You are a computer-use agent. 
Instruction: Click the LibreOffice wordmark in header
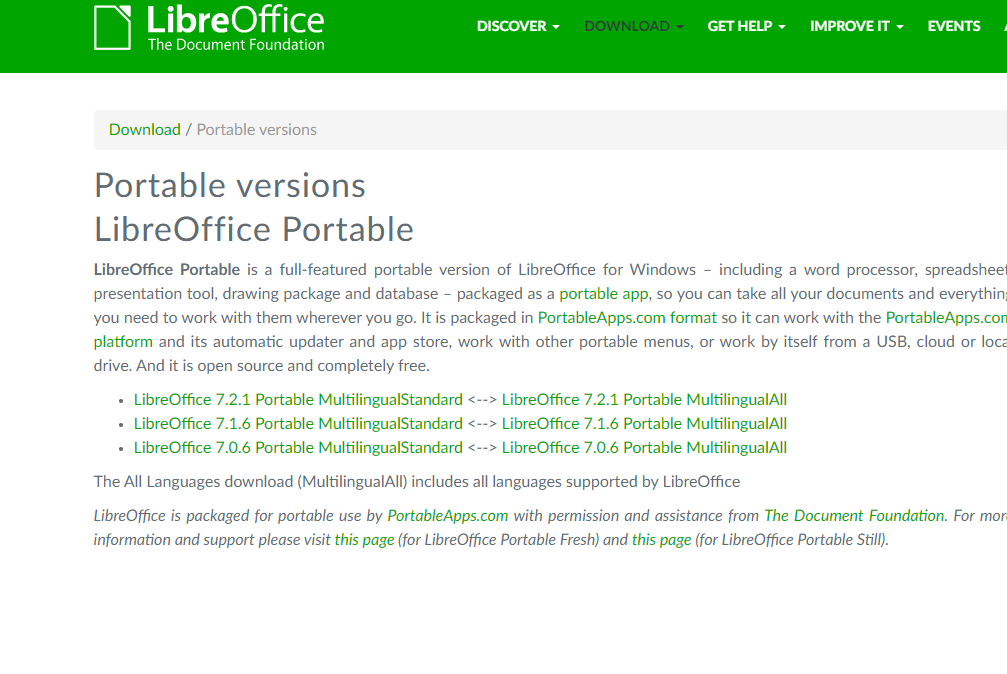coord(235,20)
